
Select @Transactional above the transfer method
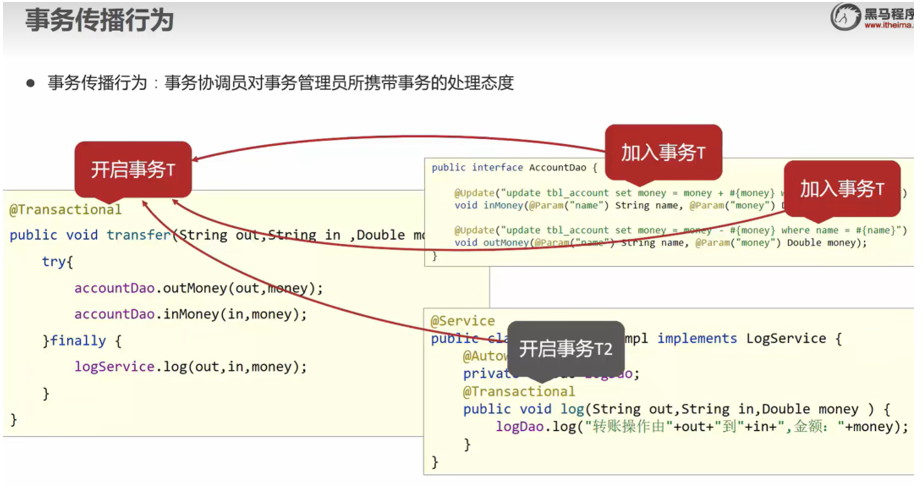pos(65,210)
